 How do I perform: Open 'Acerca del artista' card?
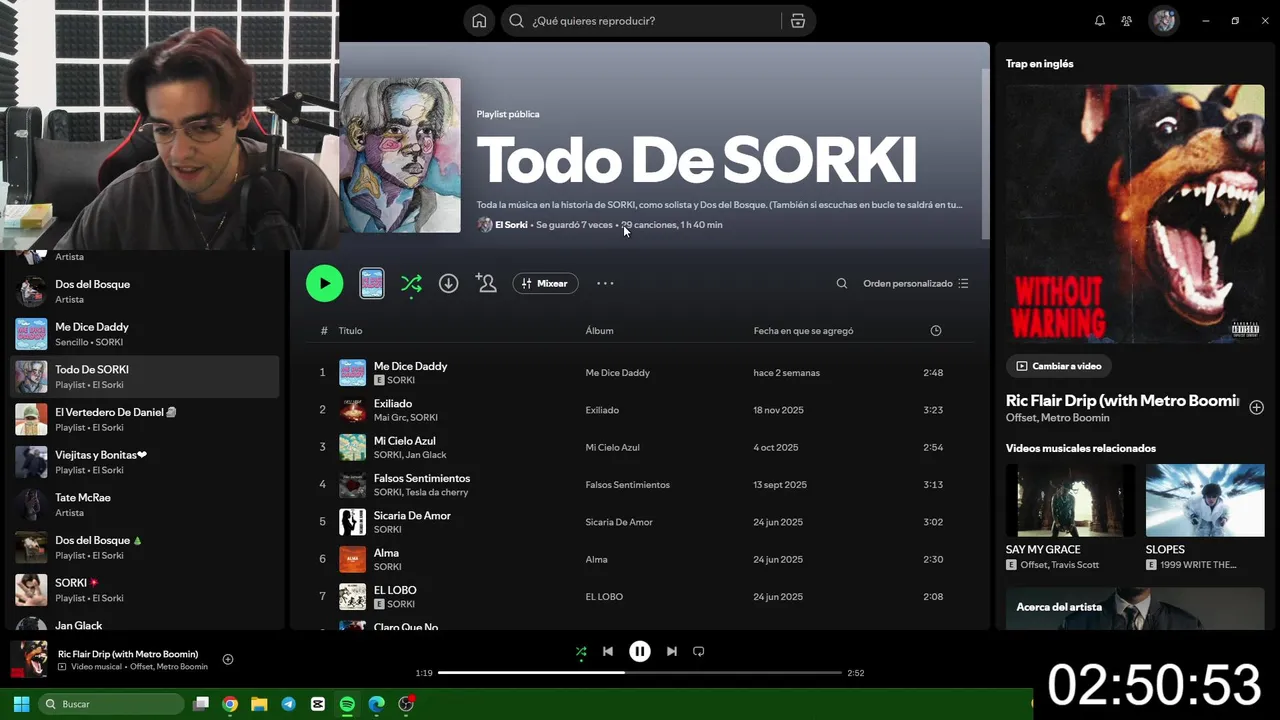click(x=1135, y=608)
